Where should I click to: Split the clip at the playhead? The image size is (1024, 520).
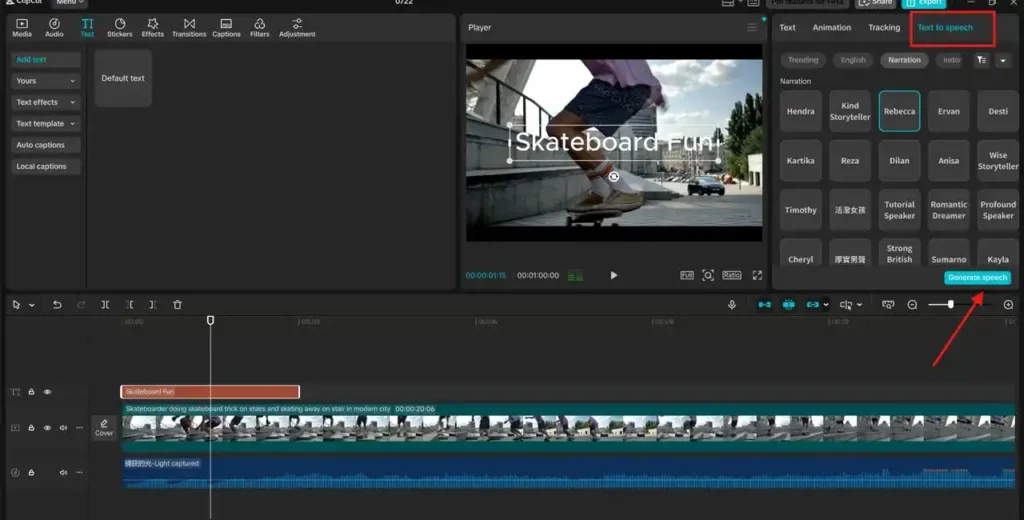(105, 304)
